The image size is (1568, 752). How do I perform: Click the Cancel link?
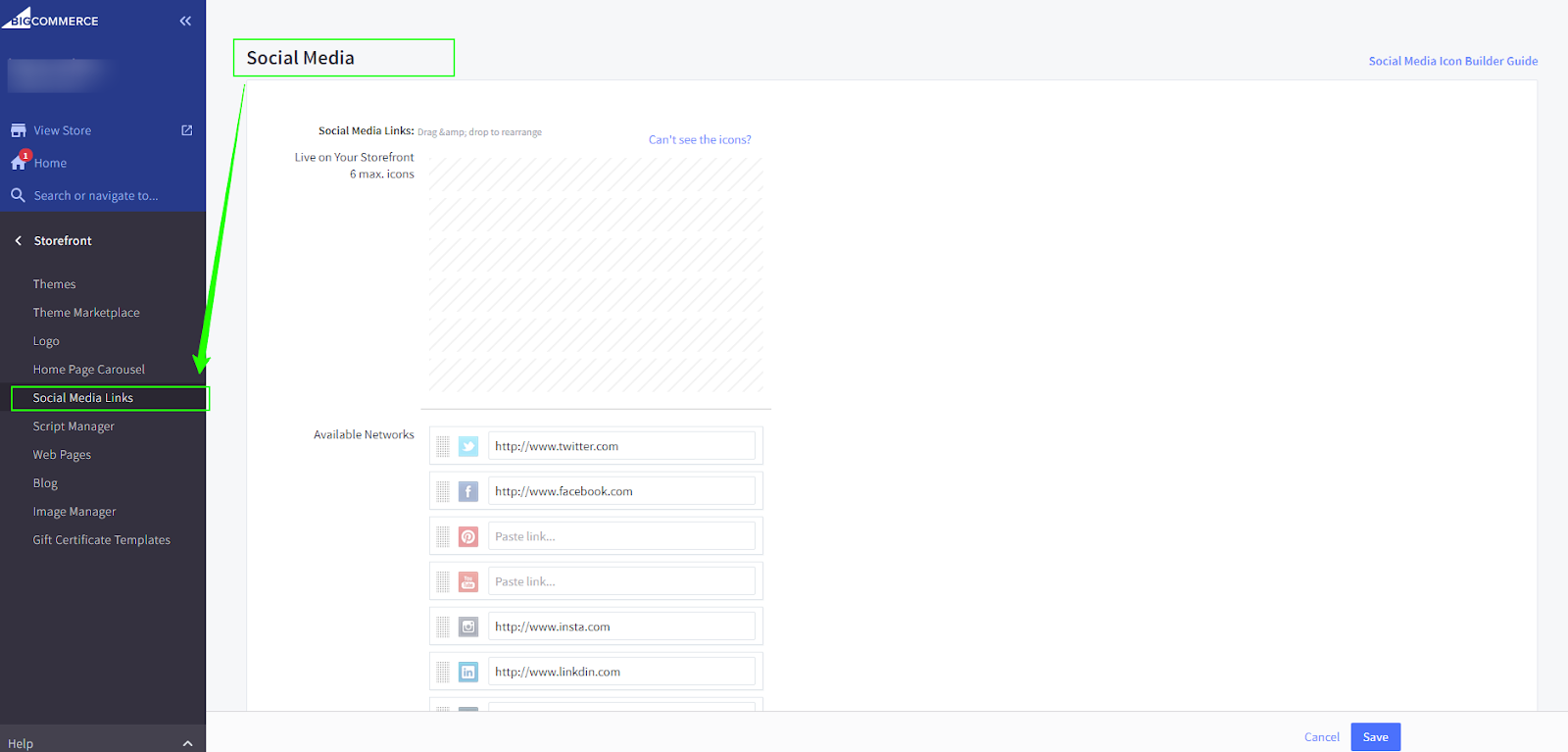coord(1321,737)
